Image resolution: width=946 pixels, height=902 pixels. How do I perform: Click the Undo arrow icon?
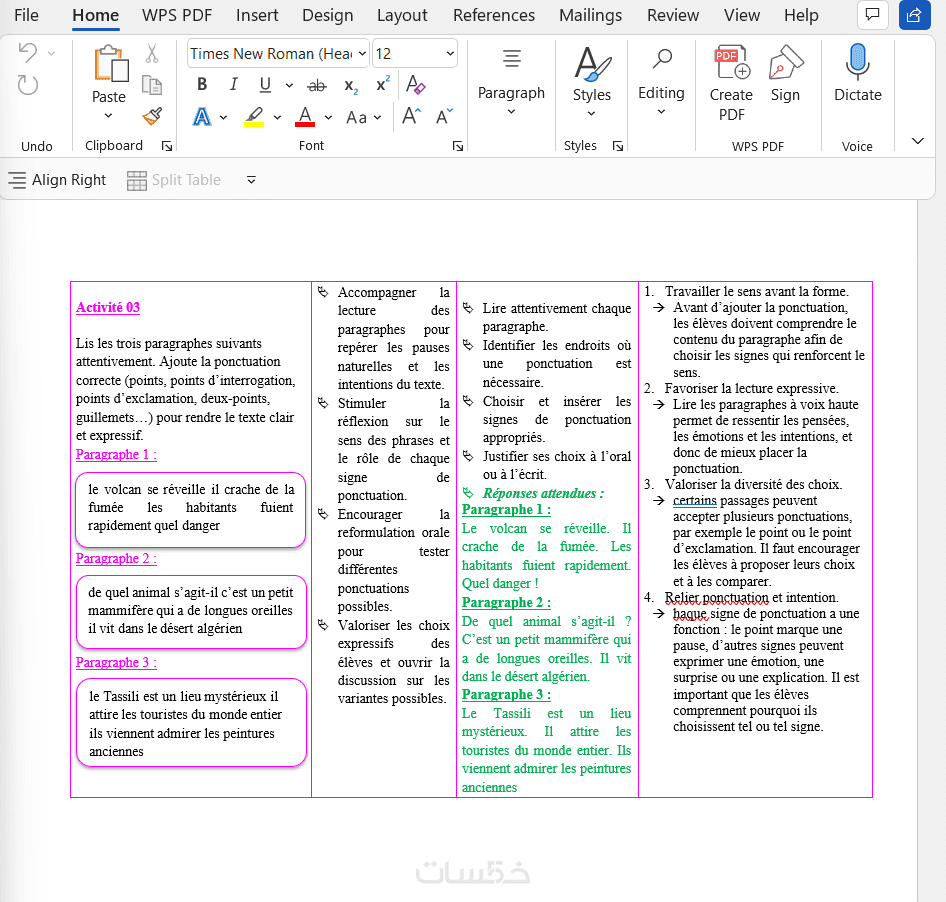click(27, 53)
